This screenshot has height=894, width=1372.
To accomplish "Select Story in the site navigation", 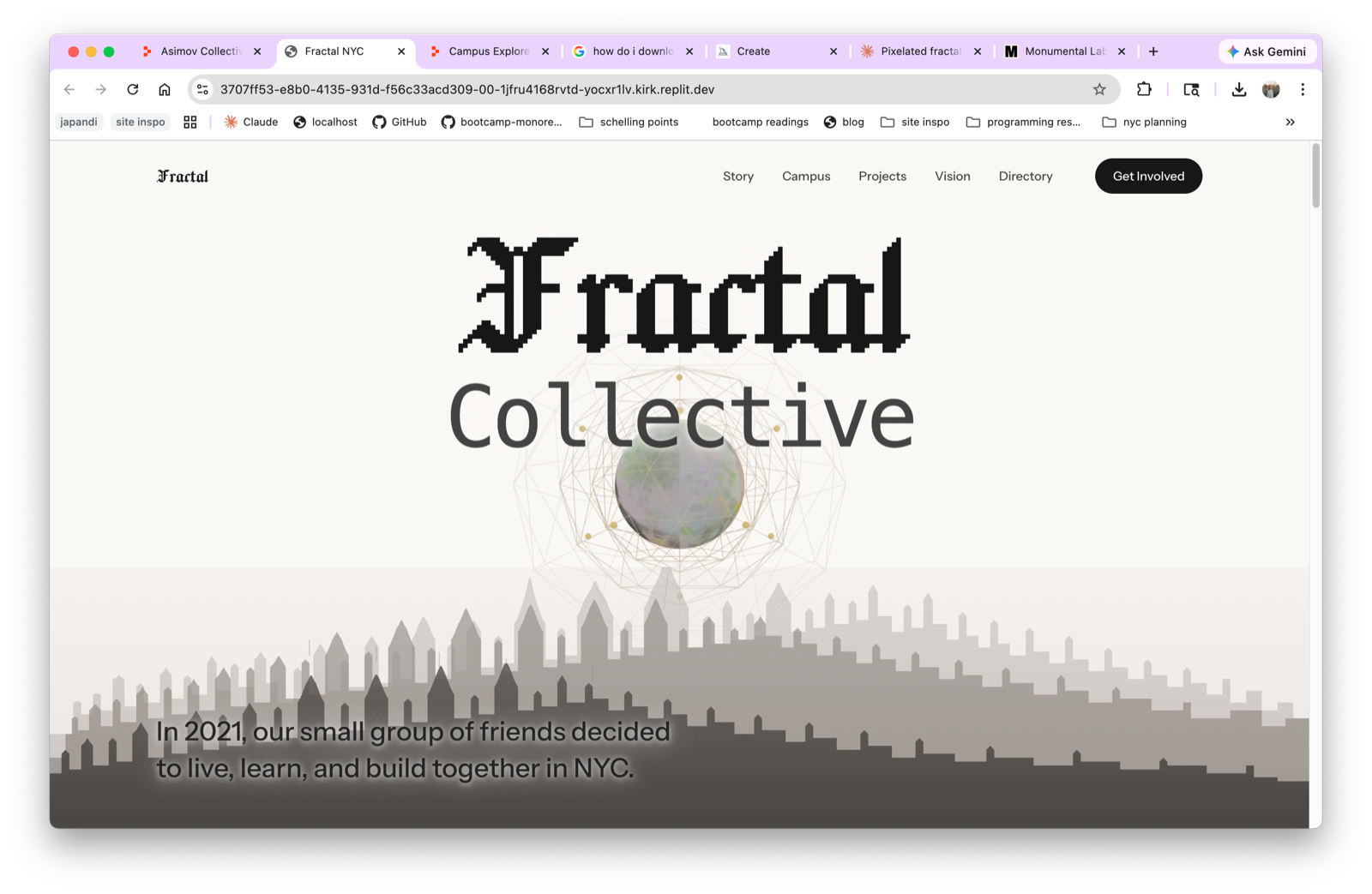I will click(x=738, y=176).
